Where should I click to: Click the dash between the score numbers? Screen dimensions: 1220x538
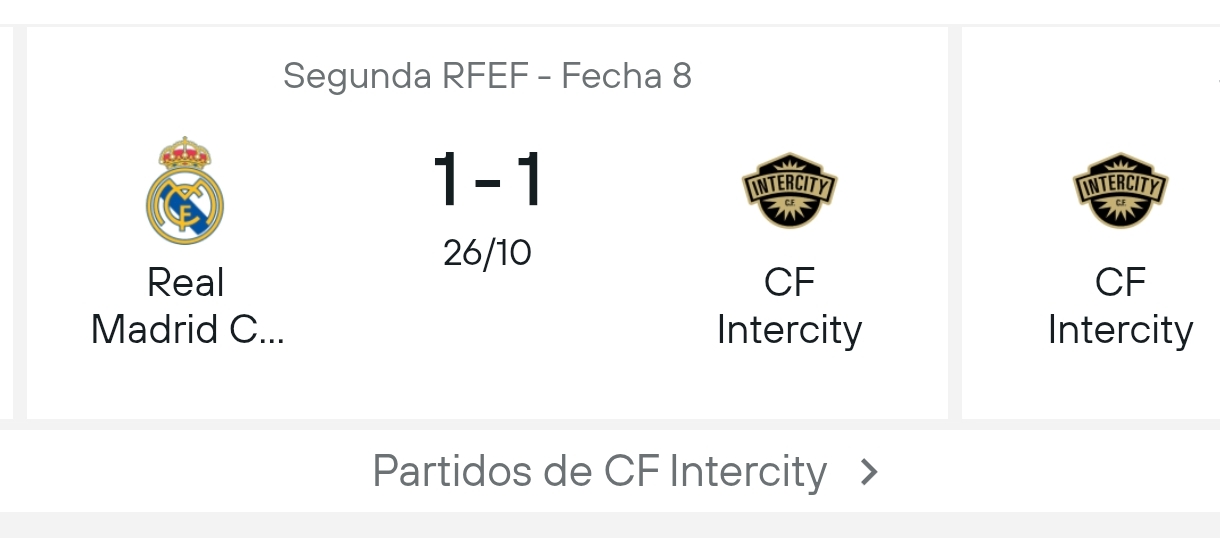click(487, 182)
